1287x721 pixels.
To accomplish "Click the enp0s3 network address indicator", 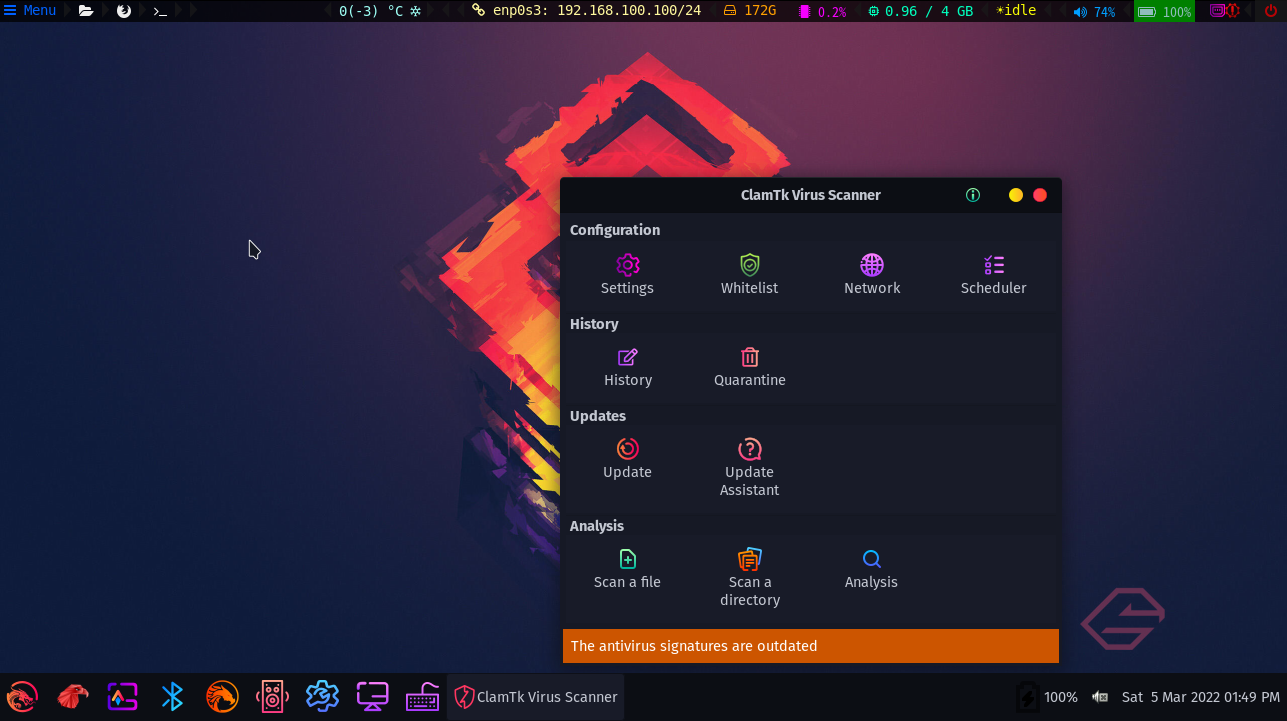I will click(x=586, y=11).
